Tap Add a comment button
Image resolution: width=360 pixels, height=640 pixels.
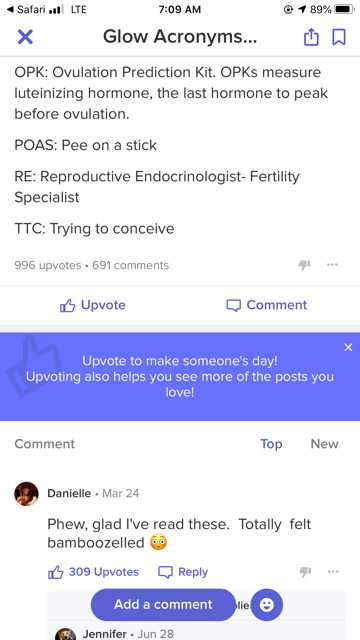(x=163, y=604)
